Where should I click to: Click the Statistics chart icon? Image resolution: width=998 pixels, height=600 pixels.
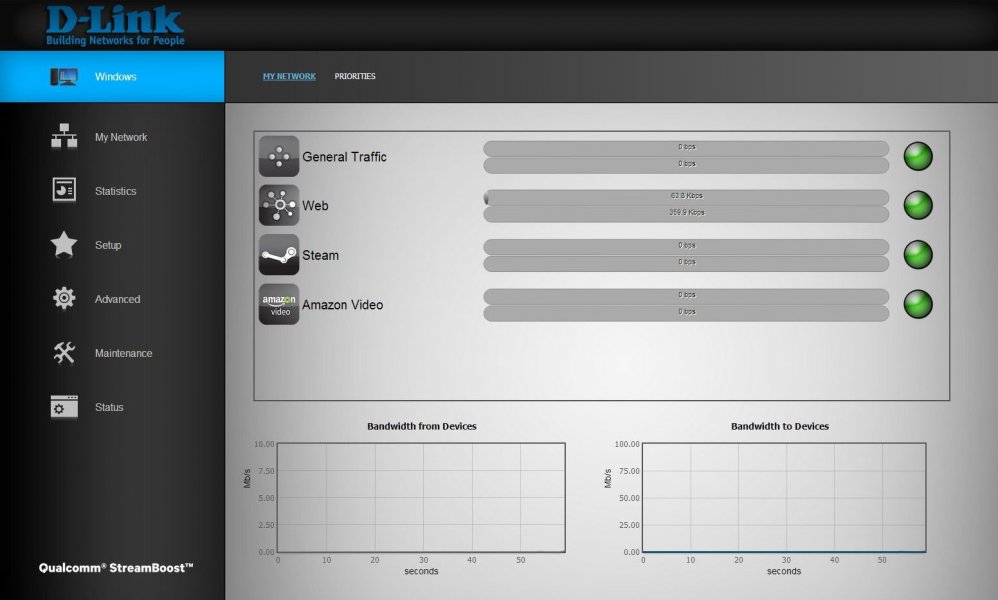click(64, 190)
